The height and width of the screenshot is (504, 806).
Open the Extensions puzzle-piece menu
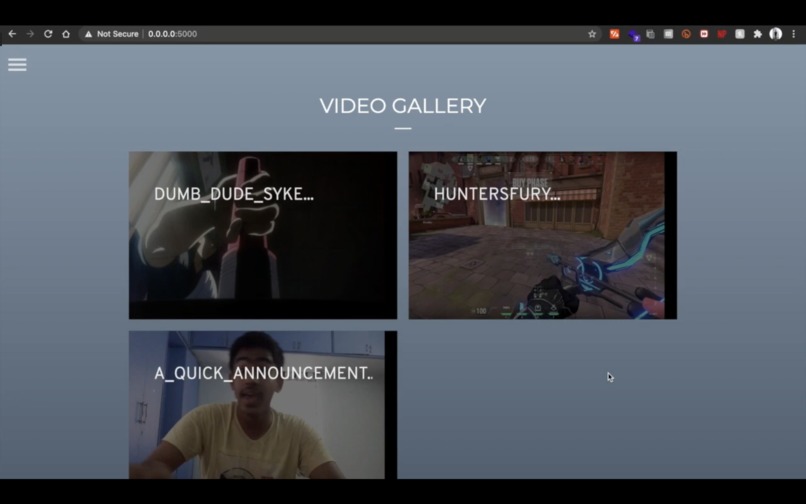pos(758,34)
